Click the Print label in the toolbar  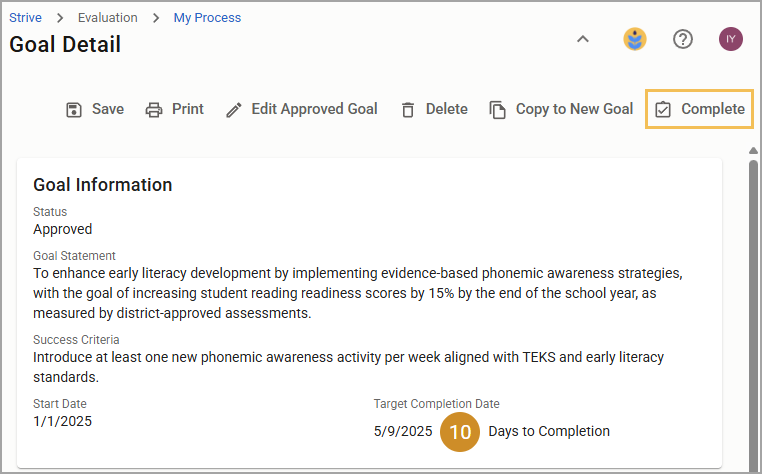point(188,109)
